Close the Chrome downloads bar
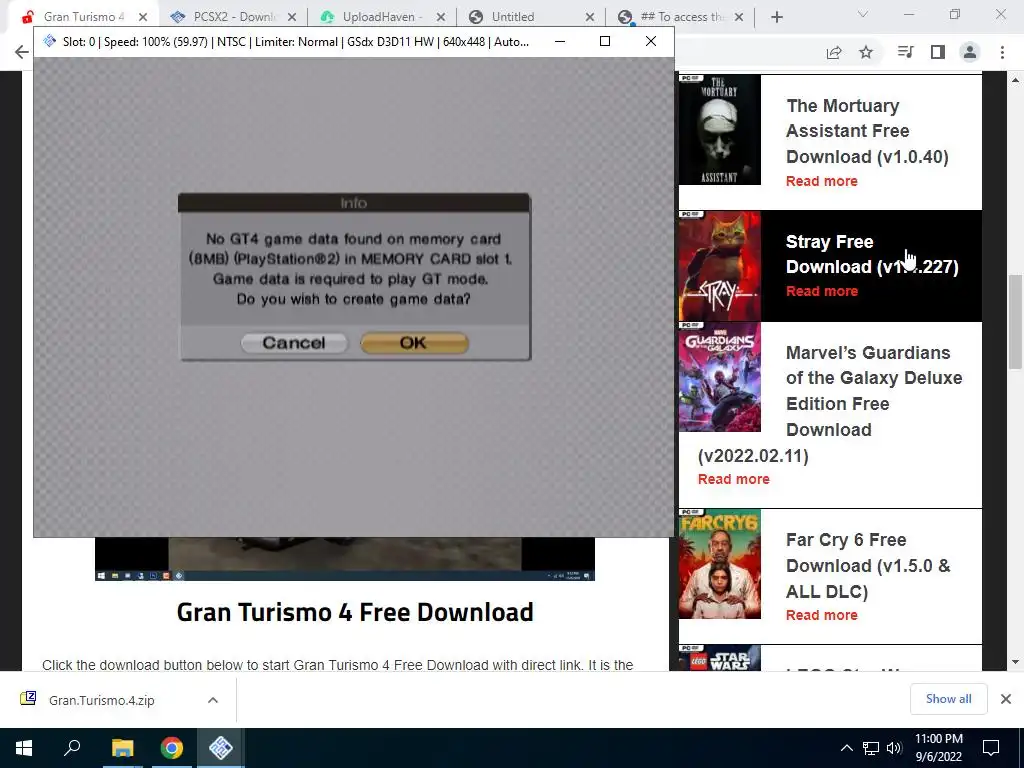Screen dimensions: 1024x768 pos(1006,699)
